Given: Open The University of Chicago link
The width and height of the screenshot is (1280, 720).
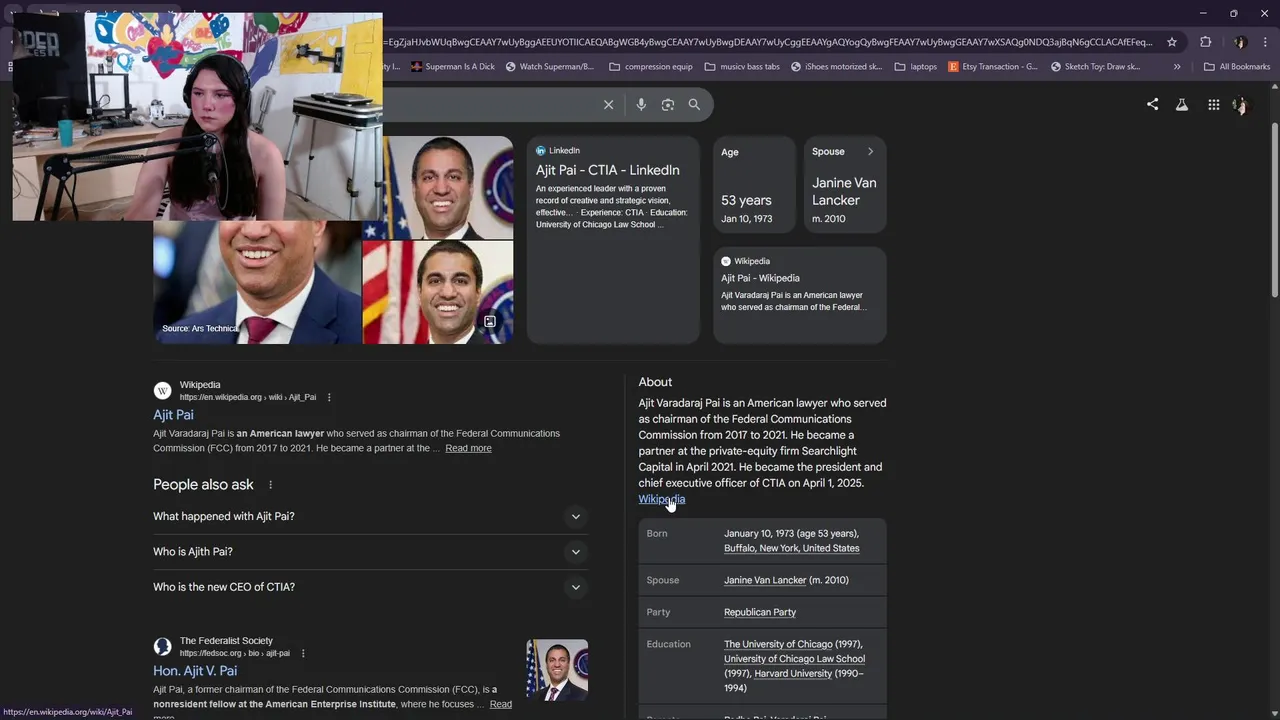Looking at the screenshot, I should (778, 645).
